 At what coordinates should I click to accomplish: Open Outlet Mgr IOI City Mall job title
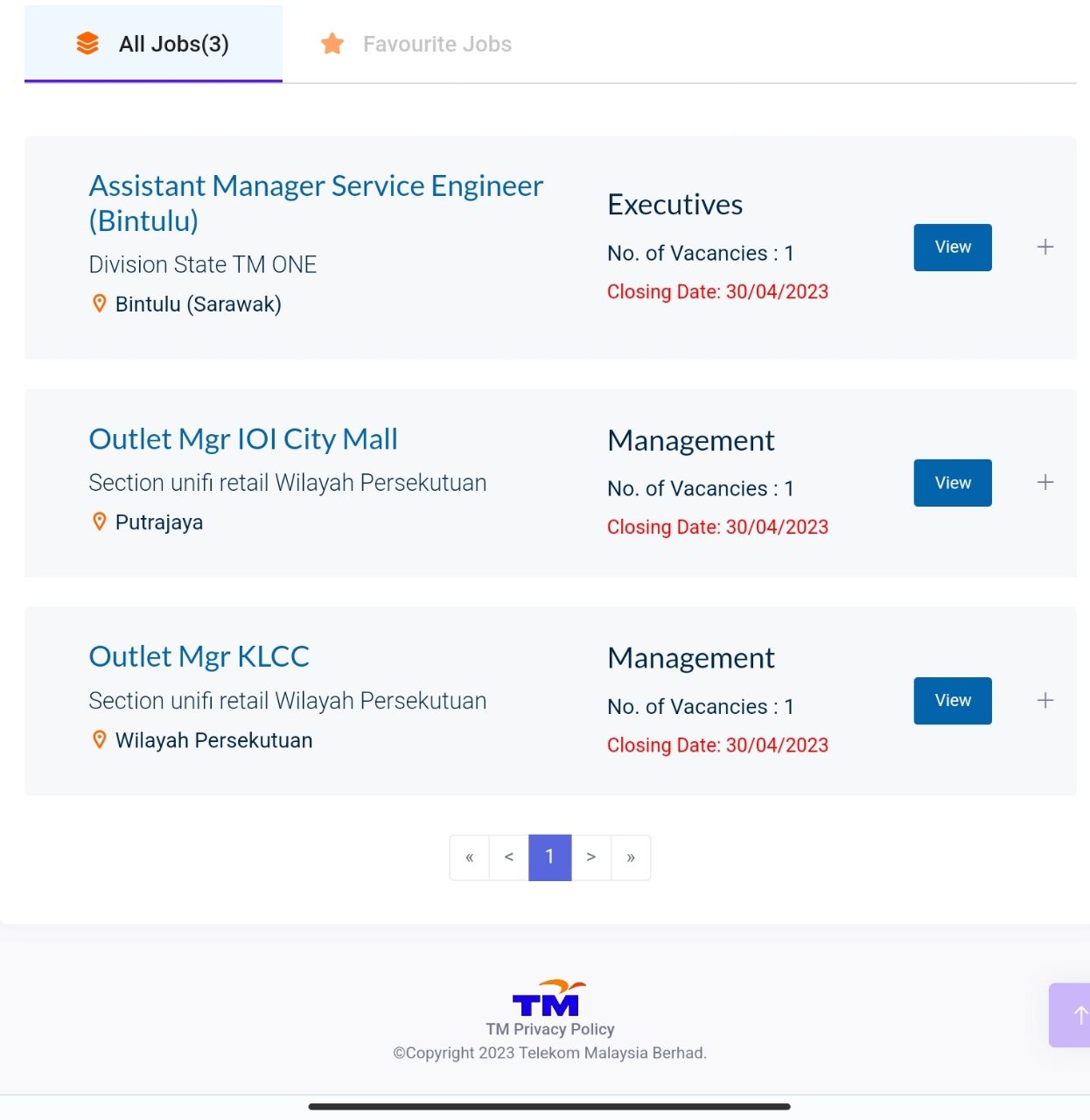[x=243, y=439]
